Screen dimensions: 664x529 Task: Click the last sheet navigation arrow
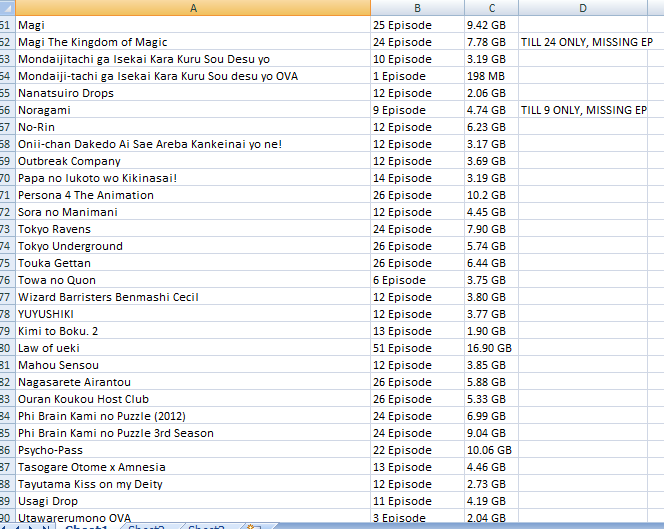pyautogui.click(x=46, y=527)
